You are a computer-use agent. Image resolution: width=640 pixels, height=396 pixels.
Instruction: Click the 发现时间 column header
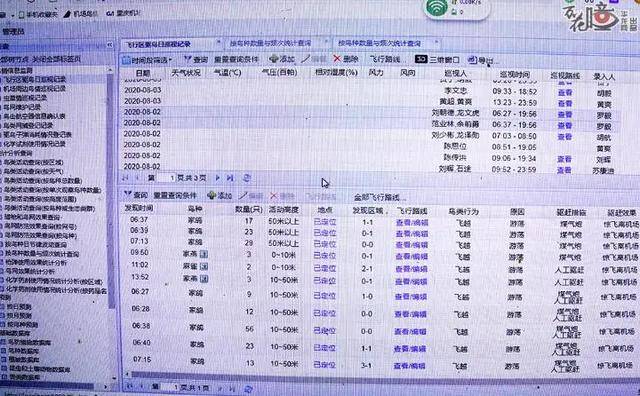tap(139, 208)
